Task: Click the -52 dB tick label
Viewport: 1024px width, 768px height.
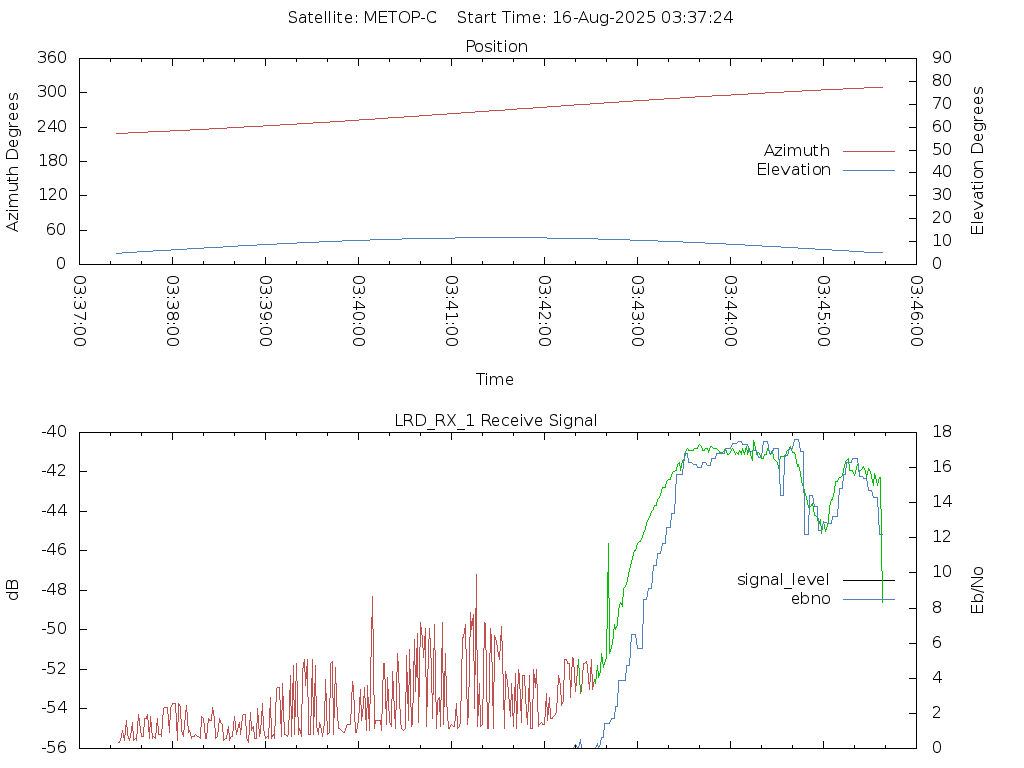Action: pos(54,669)
